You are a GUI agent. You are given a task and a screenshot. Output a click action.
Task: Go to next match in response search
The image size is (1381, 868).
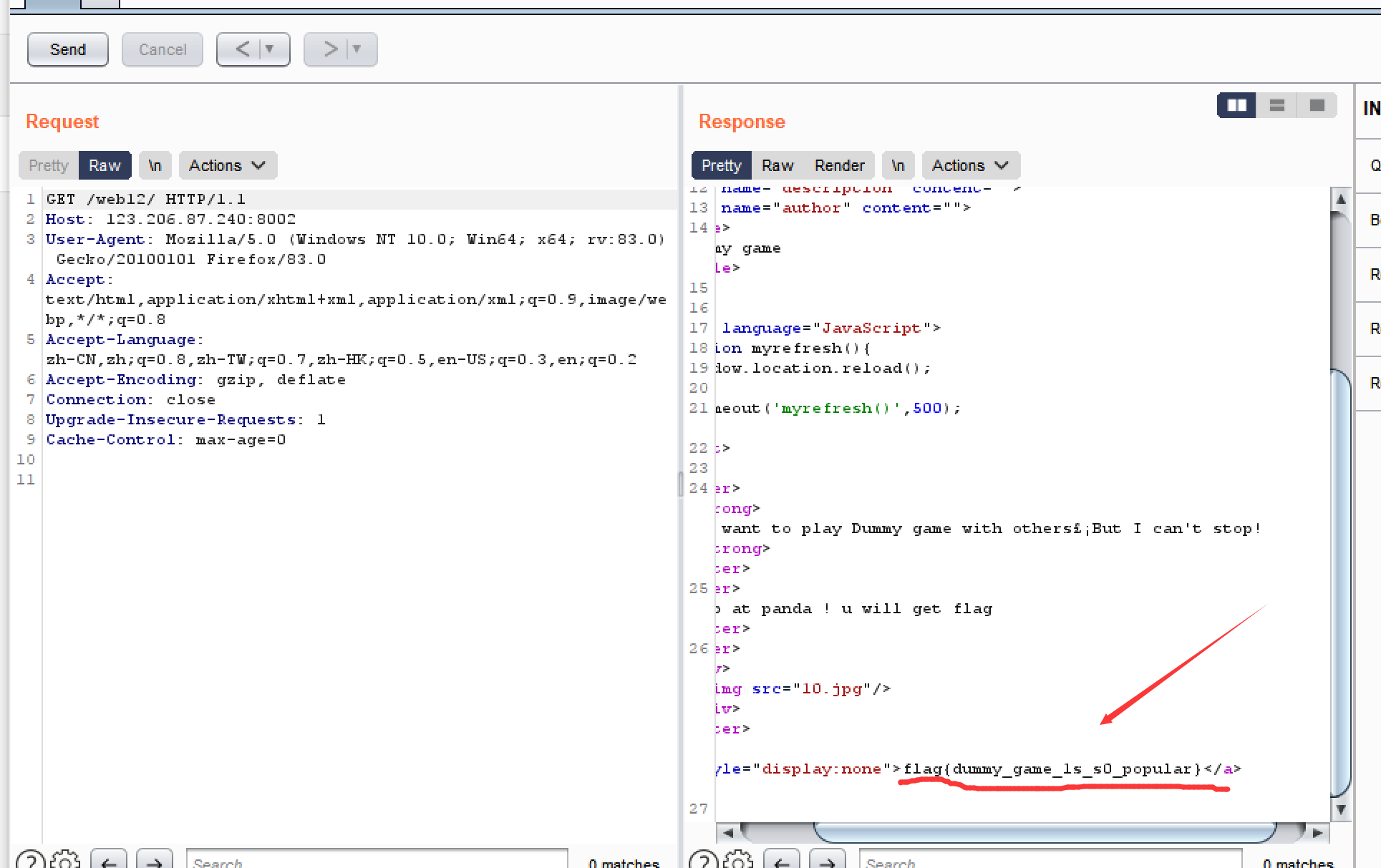(827, 862)
